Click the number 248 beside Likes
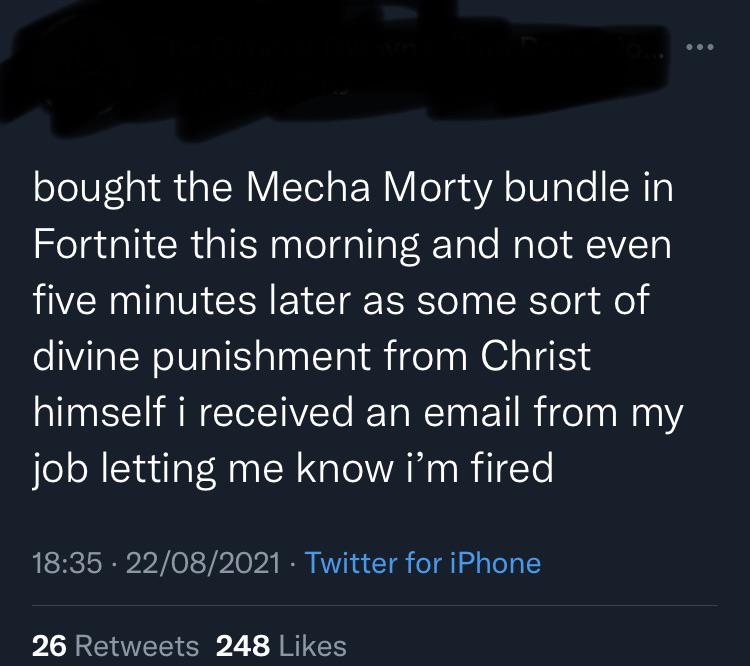The height and width of the screenshot is (666, 750). pos(243,645)
